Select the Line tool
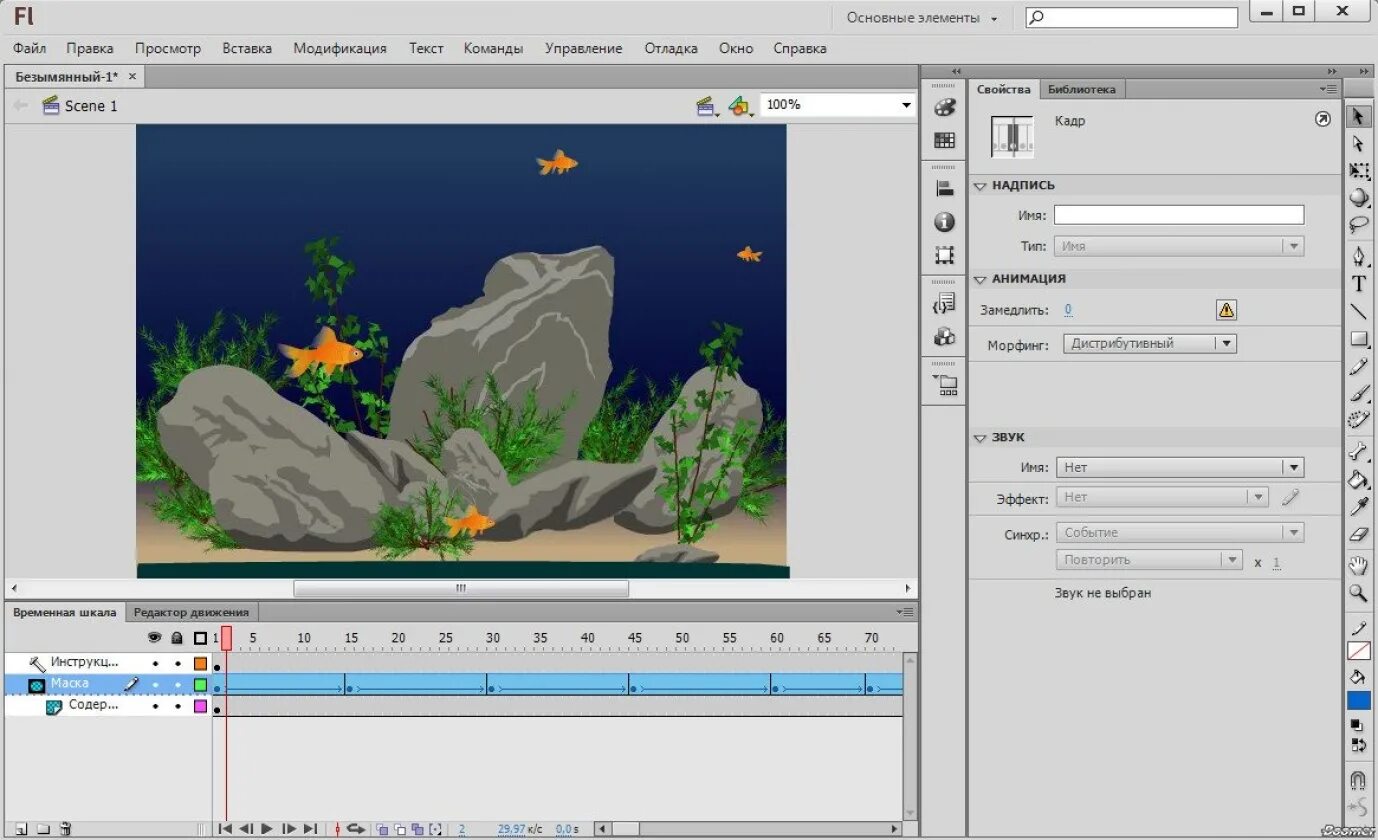 1358,312
